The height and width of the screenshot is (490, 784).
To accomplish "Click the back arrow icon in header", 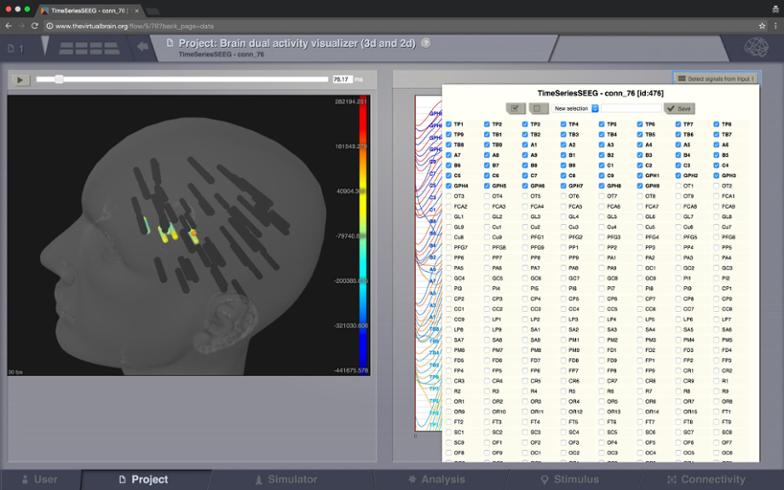I will point(143,46).
